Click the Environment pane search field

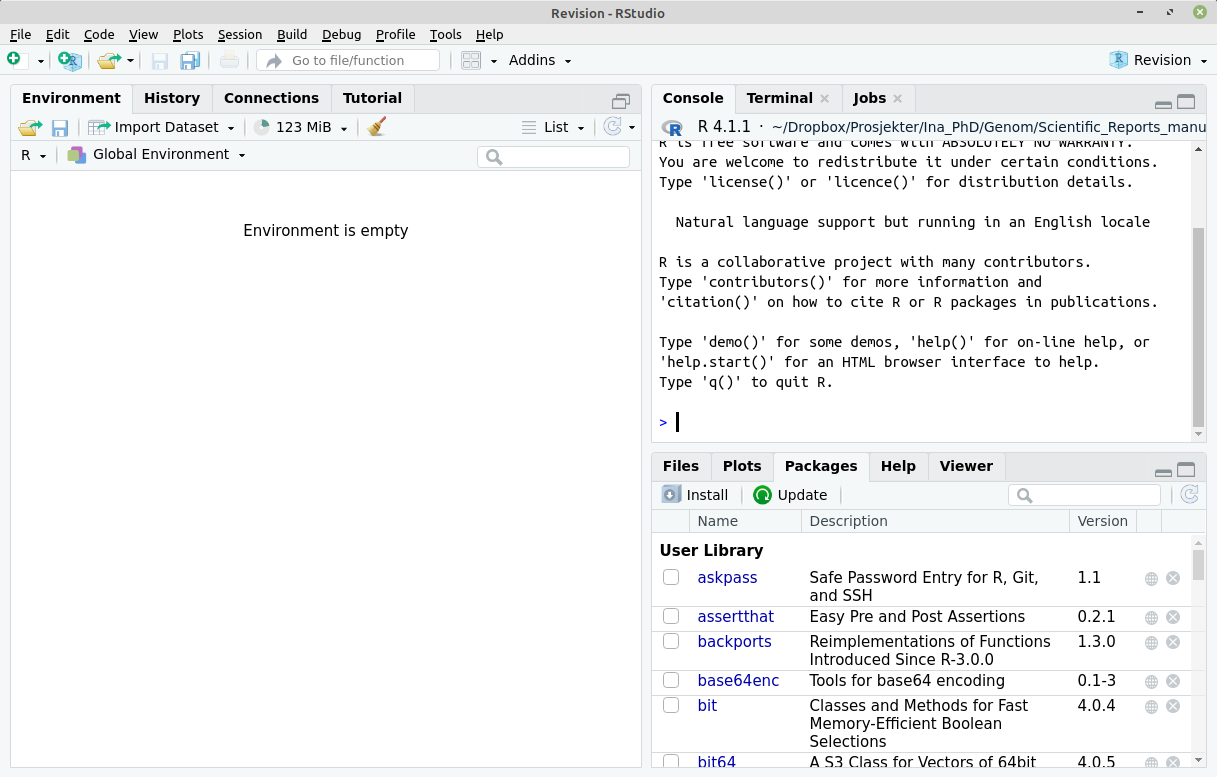click(x=554, y=157)
